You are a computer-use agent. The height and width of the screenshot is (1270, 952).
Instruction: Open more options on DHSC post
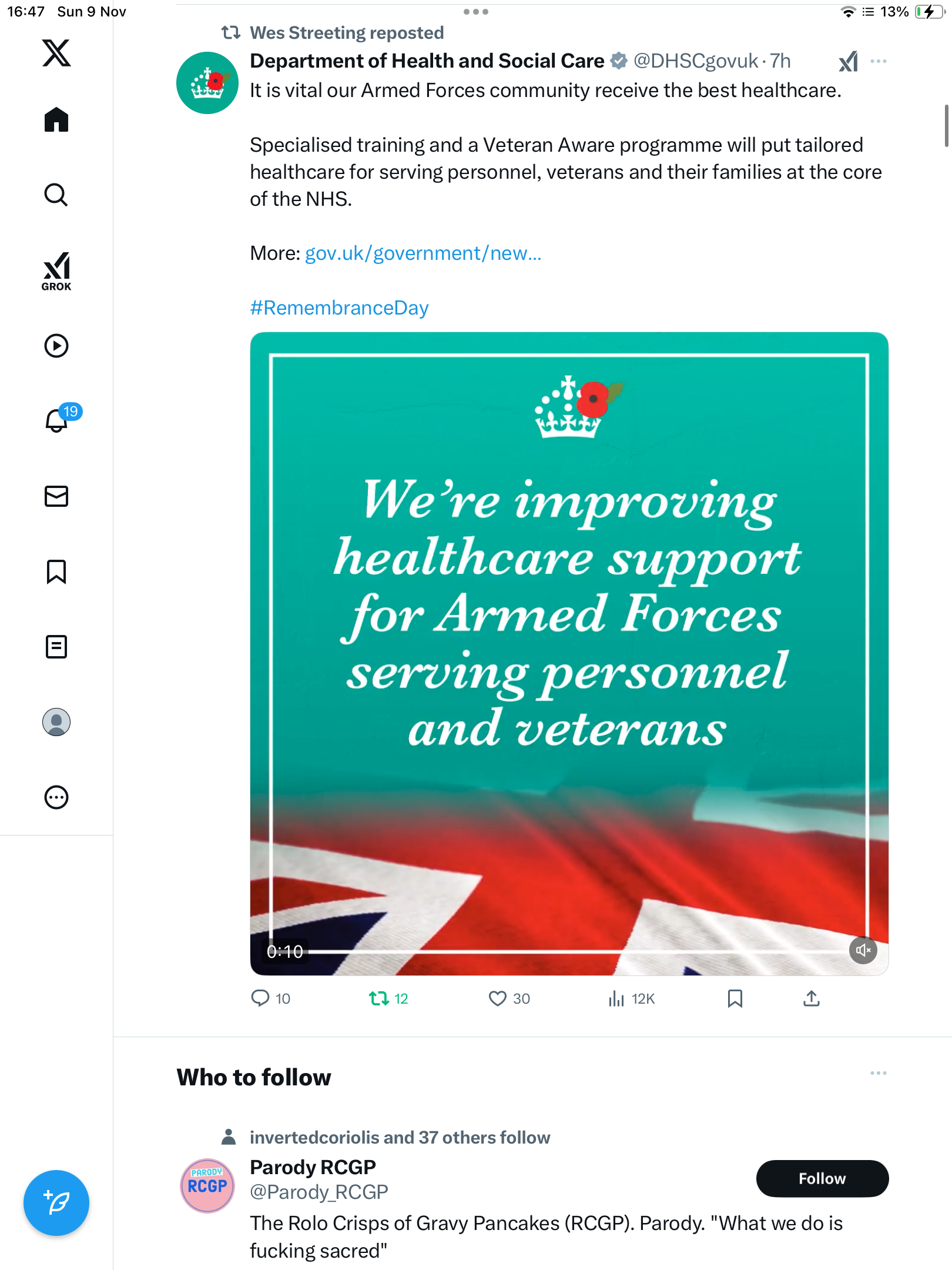pos(879,61)
